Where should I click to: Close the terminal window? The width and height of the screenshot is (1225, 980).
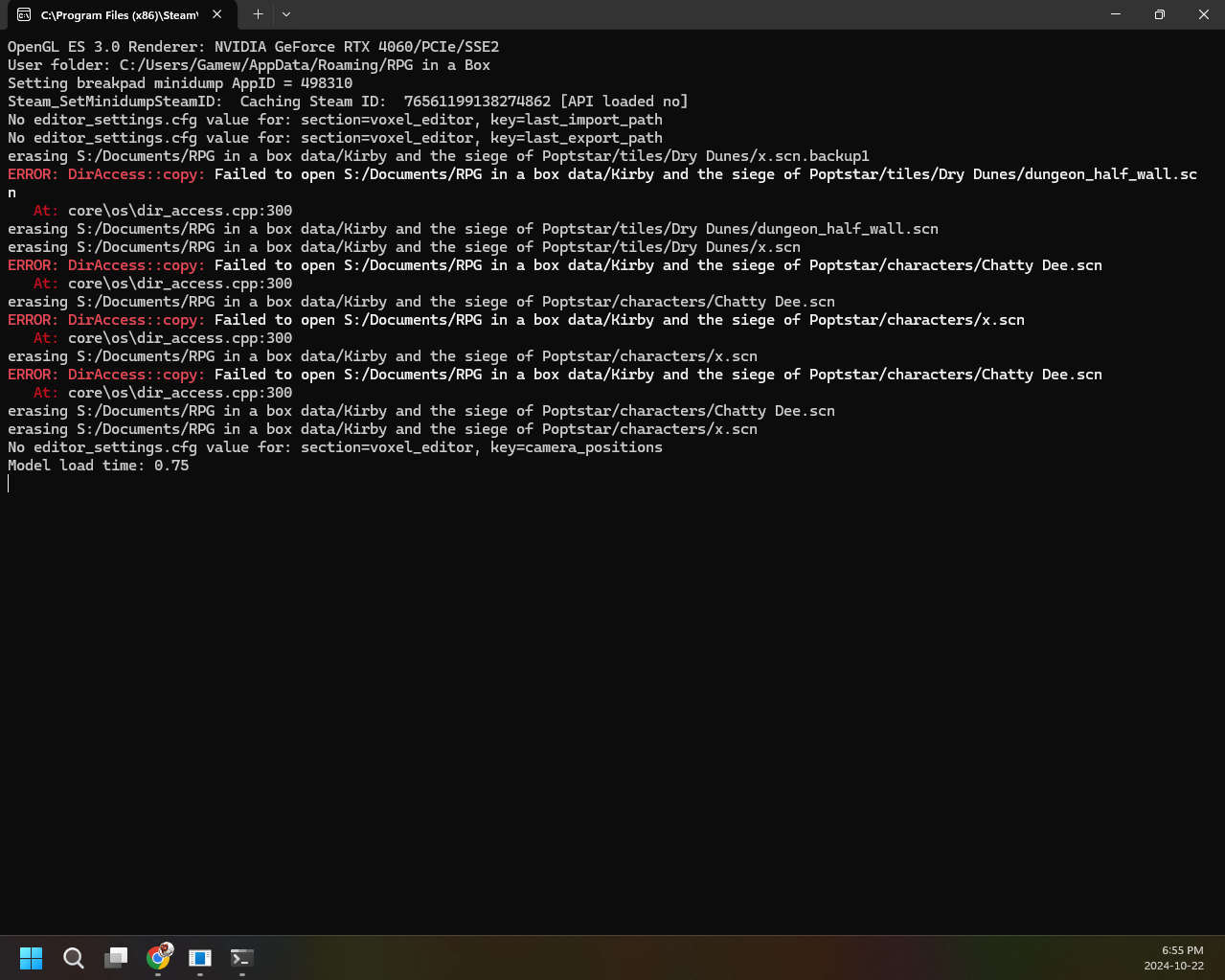tap(1203, 14)
